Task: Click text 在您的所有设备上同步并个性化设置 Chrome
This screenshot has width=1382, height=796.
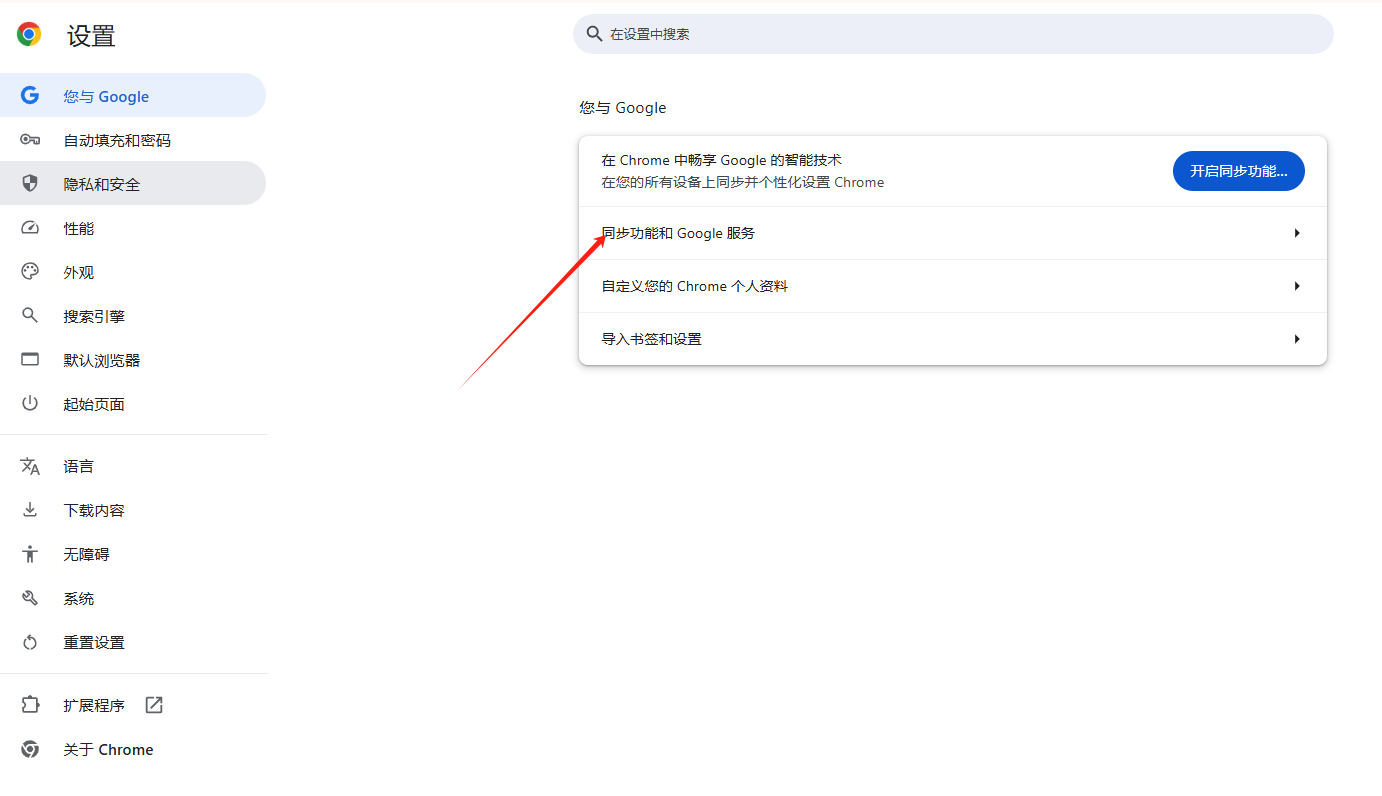Action: click(743, 182)
